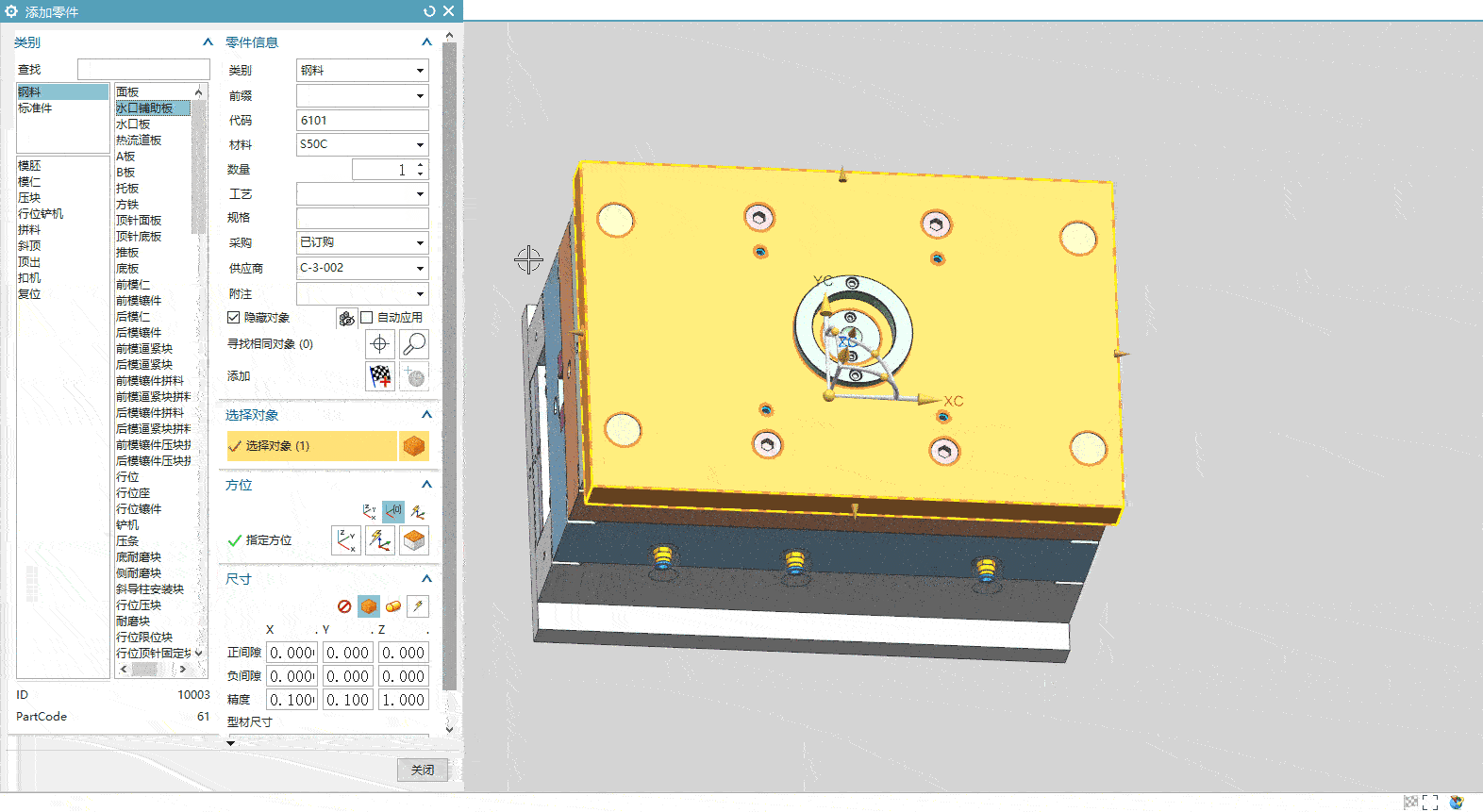
Task: Open the 材料 dropdown showing S50C
Action: [362, 144]
